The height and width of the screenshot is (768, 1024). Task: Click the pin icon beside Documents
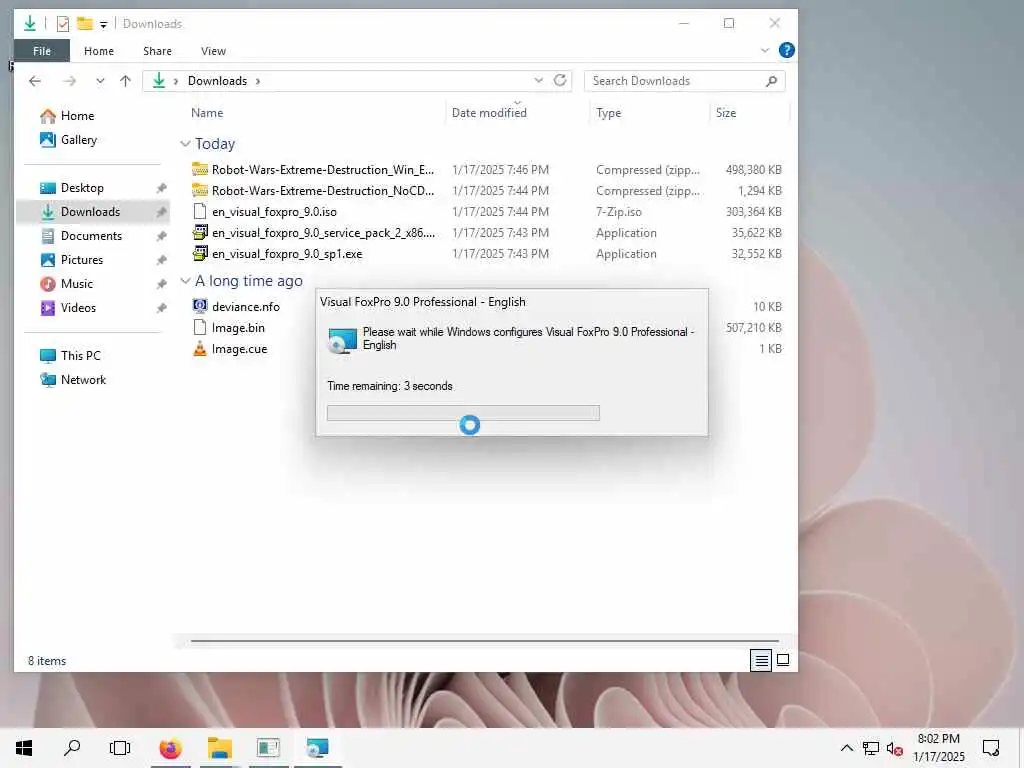(161, 236)
